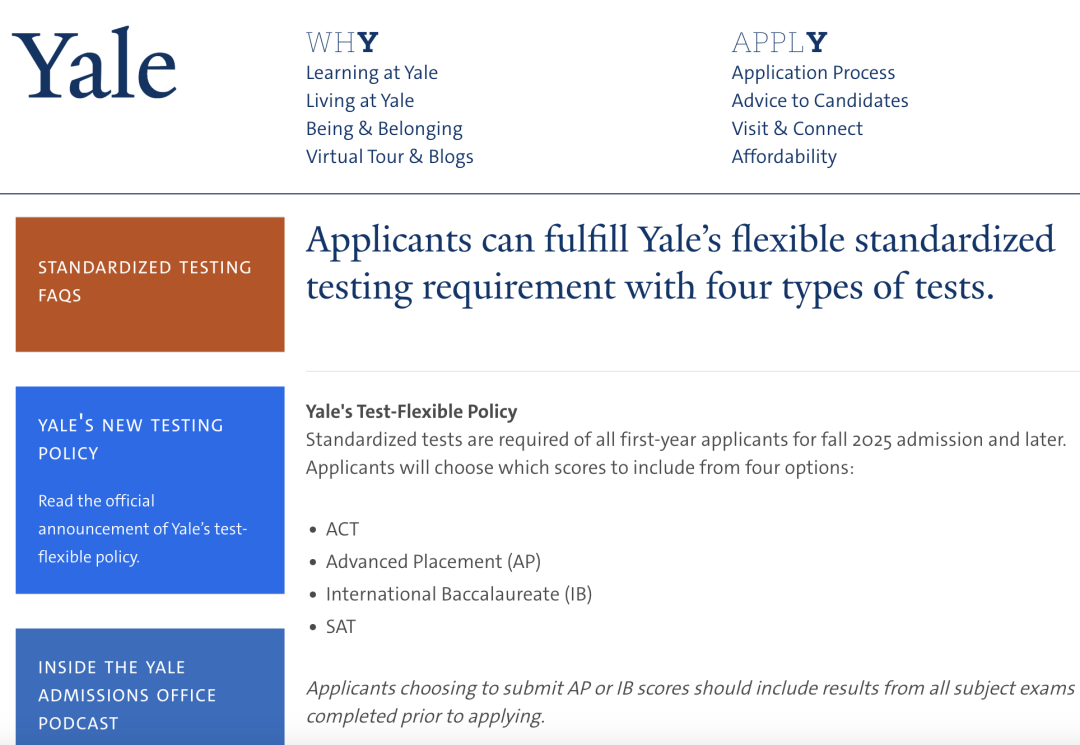Click the ACT list item
This screenshot has width=1080, height=745.
click(342, 529)
